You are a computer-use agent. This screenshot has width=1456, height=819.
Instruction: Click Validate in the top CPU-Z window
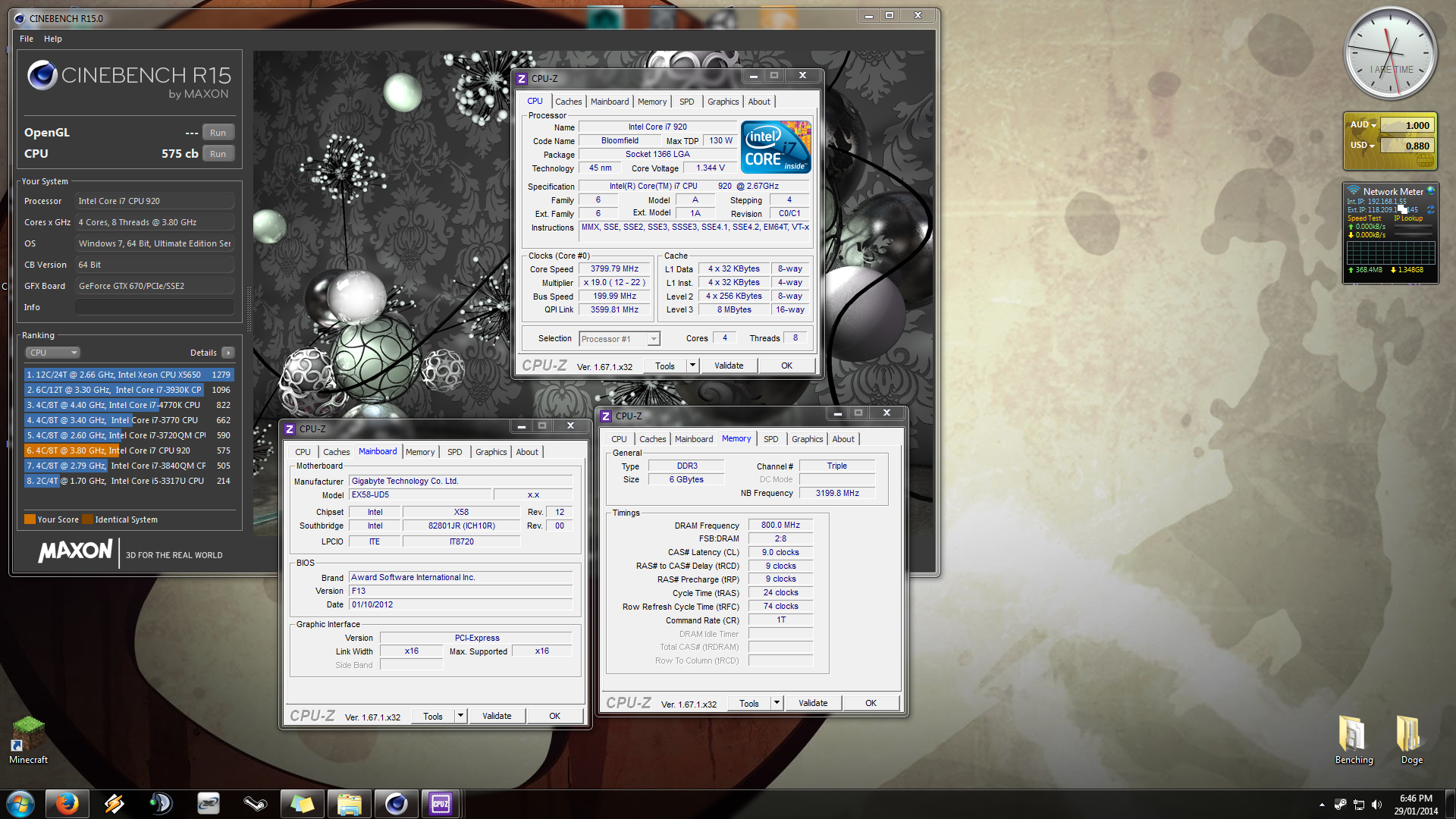729,366
